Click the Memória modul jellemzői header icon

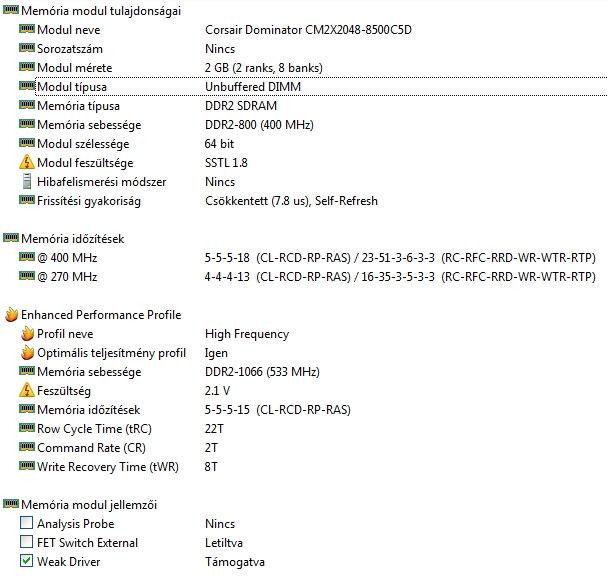tap(11, 503)
